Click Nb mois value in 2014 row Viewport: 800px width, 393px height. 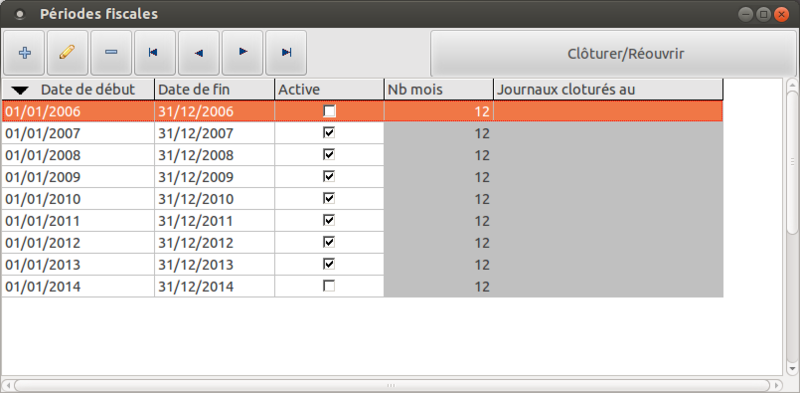[x=439, y=286]
